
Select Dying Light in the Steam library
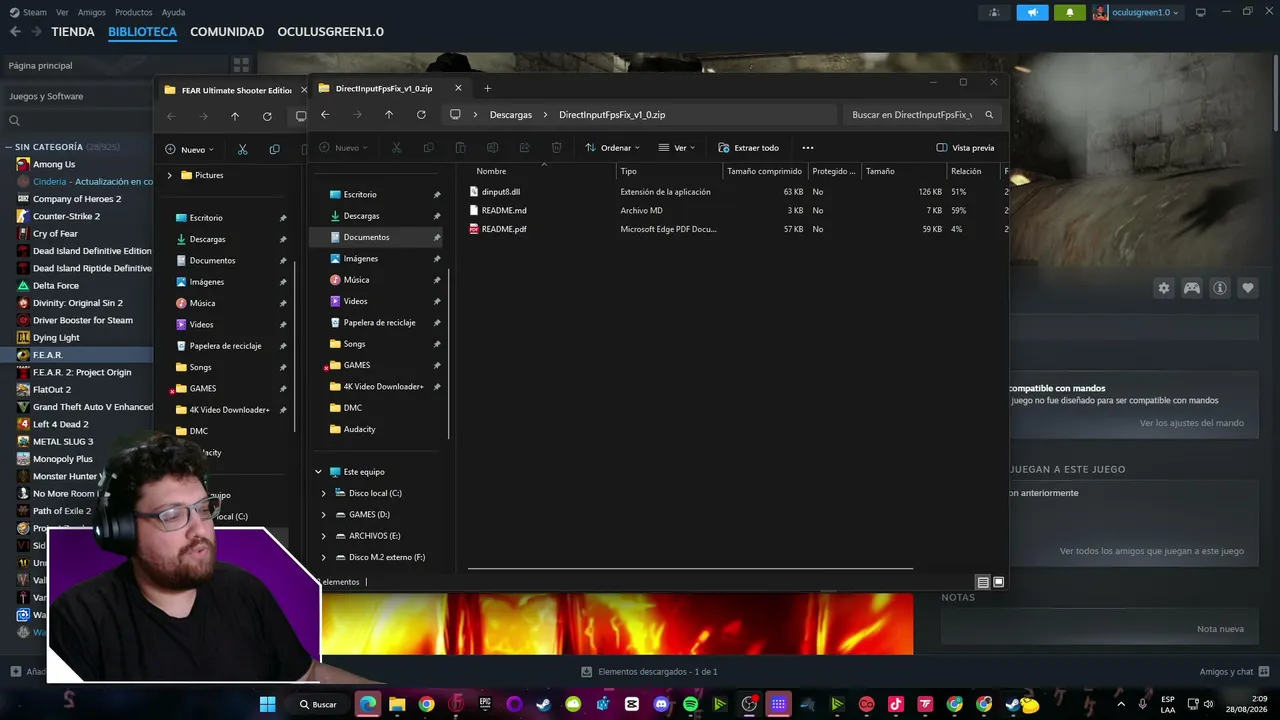point(56,338)
